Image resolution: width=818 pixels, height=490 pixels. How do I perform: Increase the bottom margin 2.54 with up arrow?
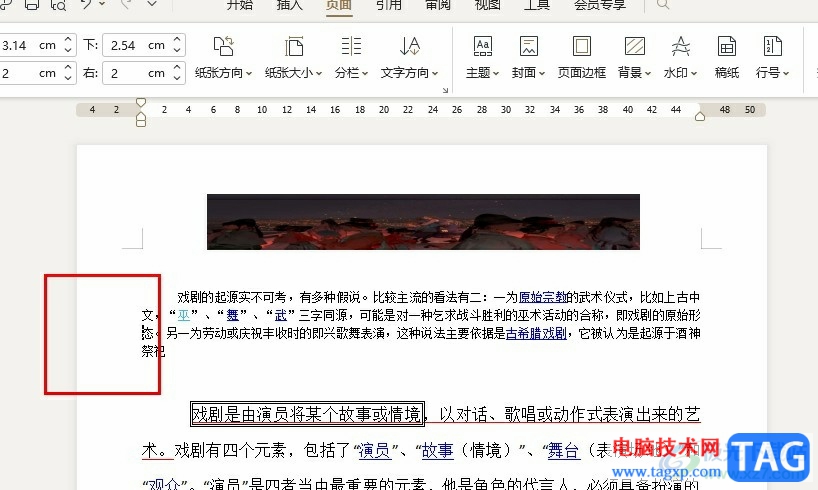[177, 40]
